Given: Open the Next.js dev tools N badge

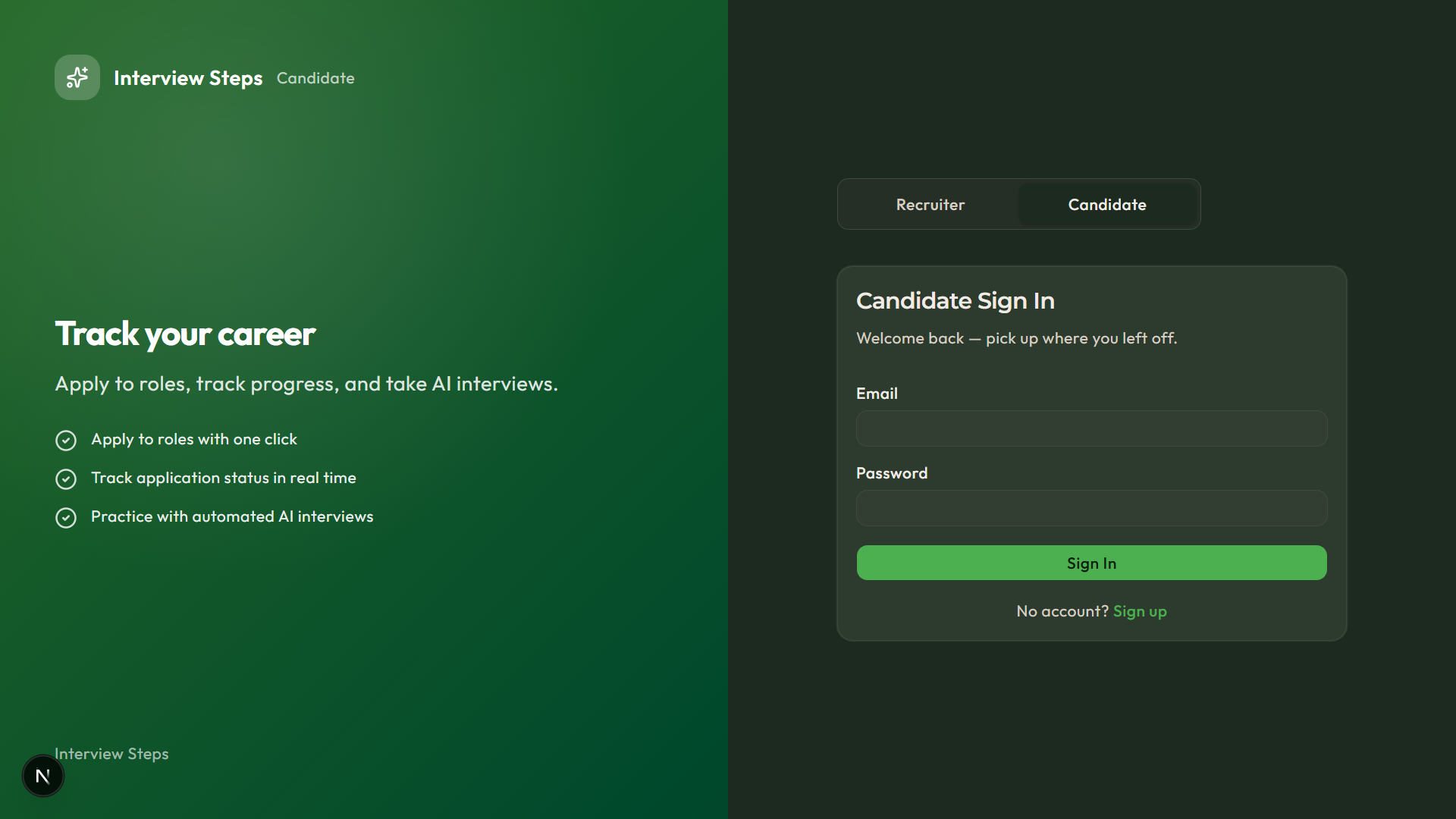Looking at the screenshot, I should coord(43,776).
